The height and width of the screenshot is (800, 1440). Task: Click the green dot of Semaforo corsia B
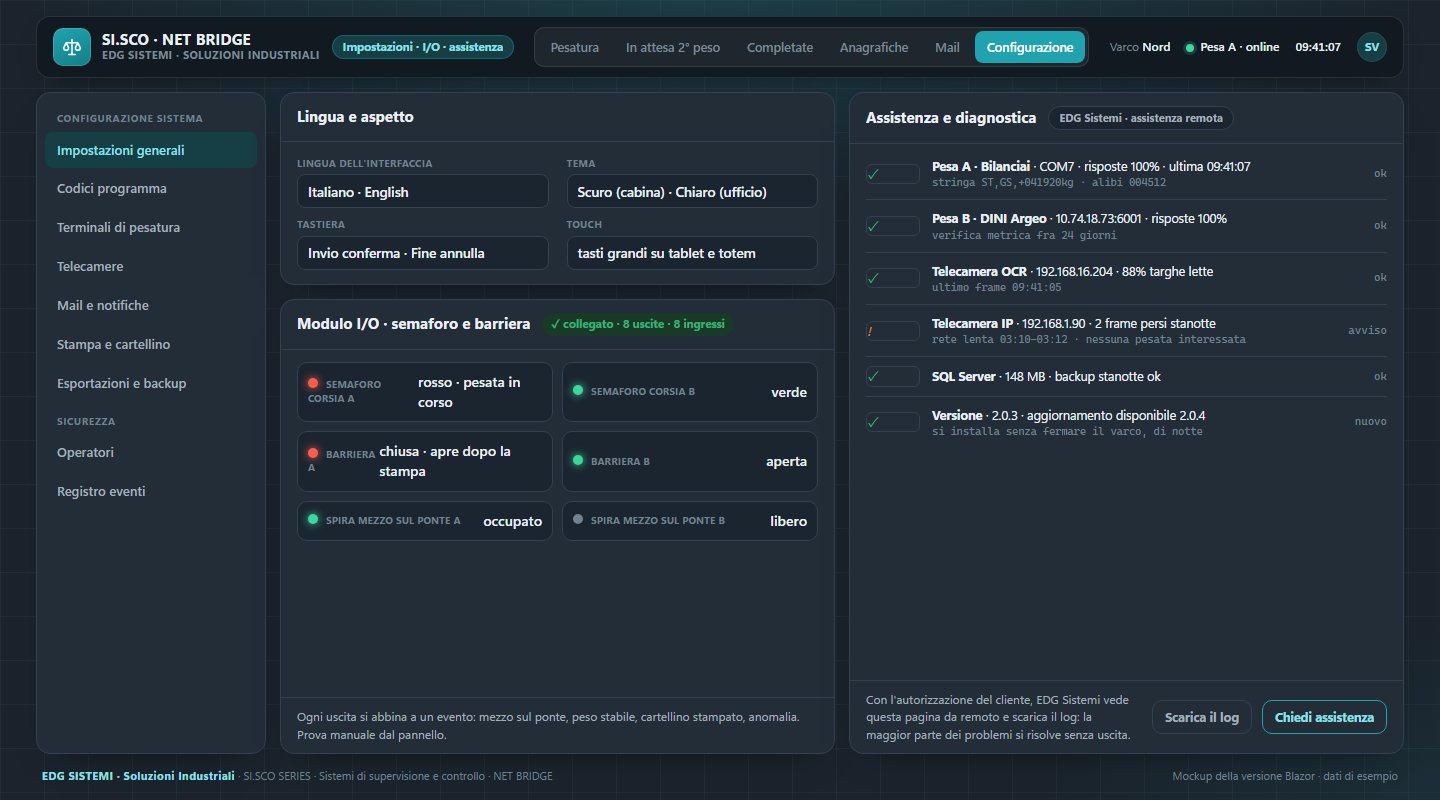[x=577, y=390]
